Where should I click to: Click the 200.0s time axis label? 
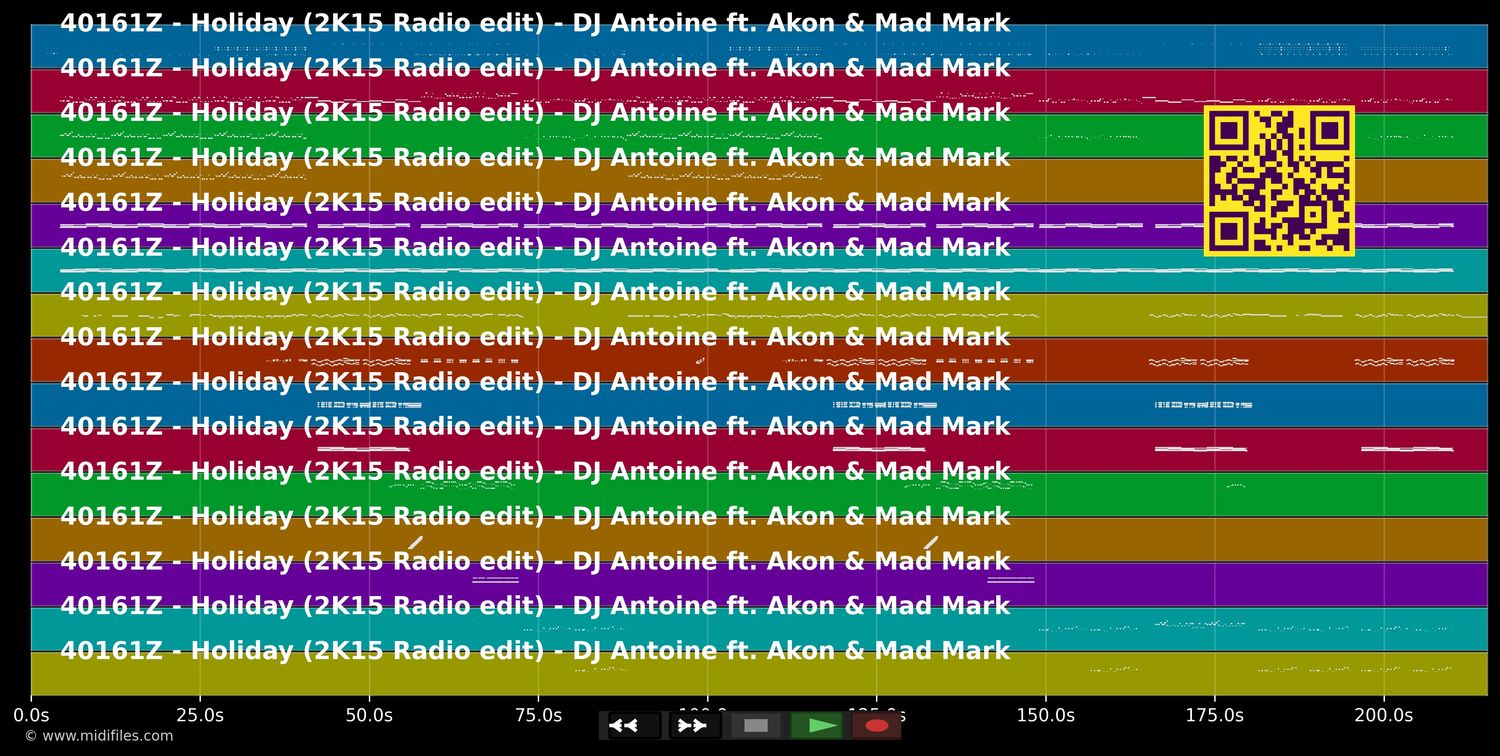tap(1384, 715)
